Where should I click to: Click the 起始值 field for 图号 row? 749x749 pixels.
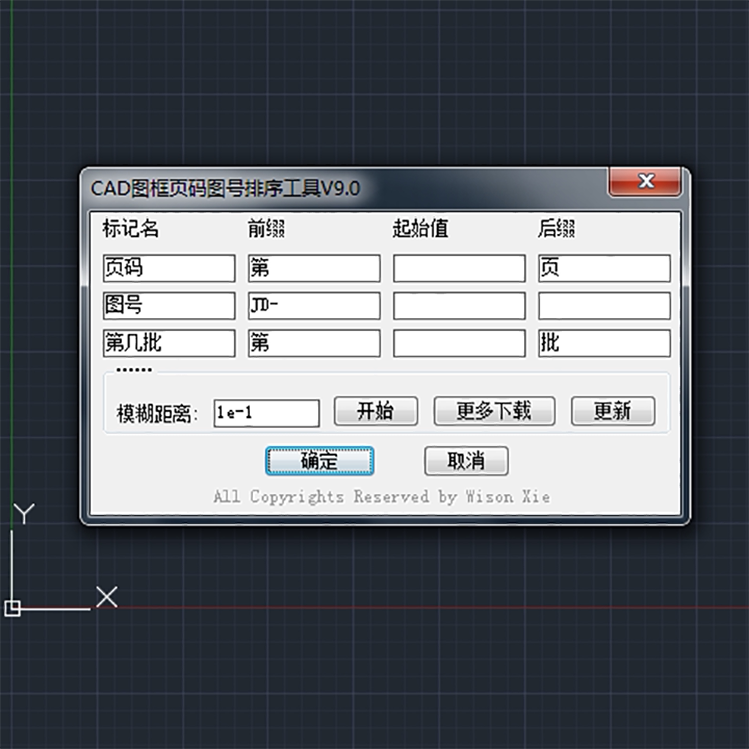click(x=460, y=306)
